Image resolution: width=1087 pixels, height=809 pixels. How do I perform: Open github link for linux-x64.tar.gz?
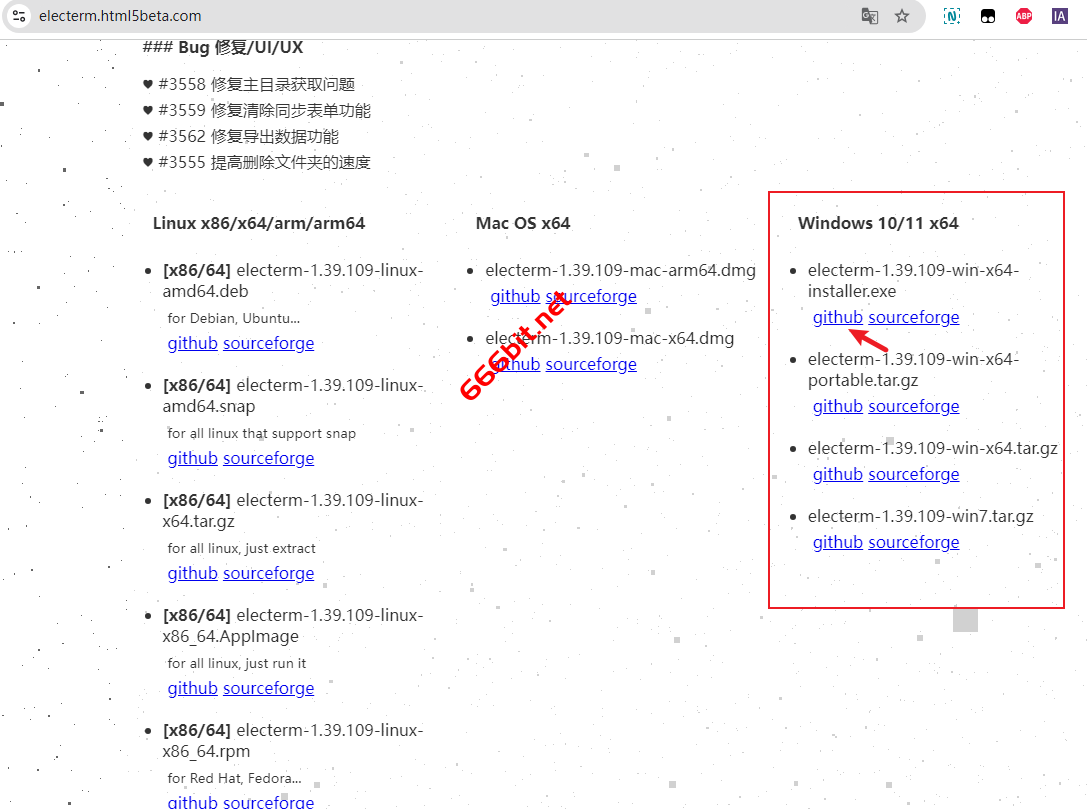(x=192, y=573)
